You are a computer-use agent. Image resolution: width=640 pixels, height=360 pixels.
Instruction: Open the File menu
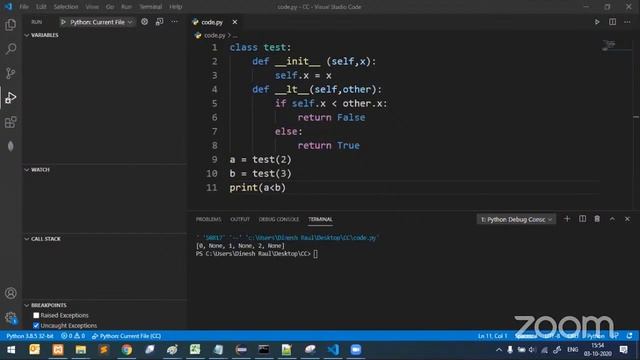pos(24,7)
